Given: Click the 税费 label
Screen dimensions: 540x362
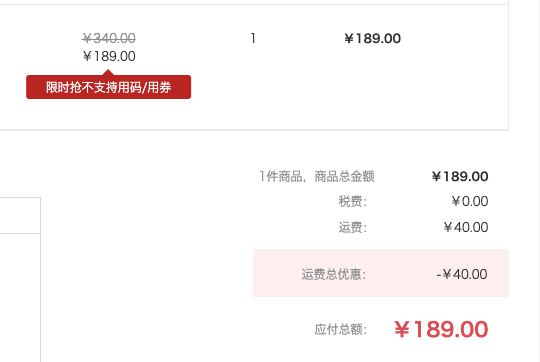Looking at the screenshot, I should pyautogui.click(x=353, y=201).
